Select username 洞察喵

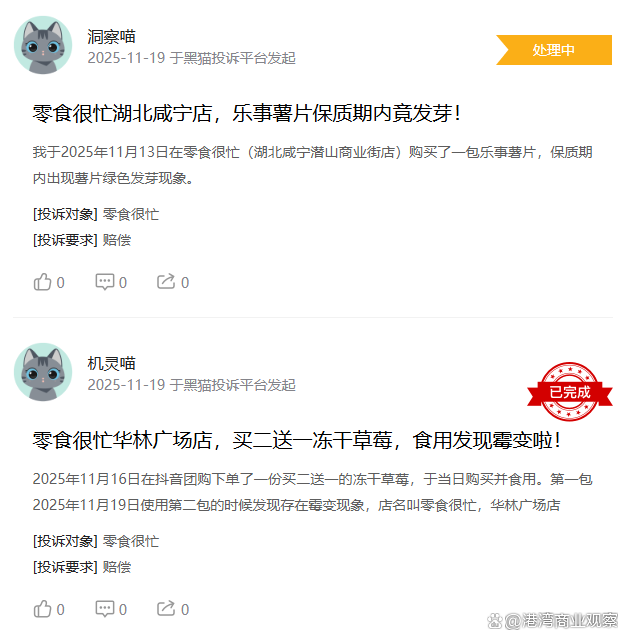click(111, 37)
